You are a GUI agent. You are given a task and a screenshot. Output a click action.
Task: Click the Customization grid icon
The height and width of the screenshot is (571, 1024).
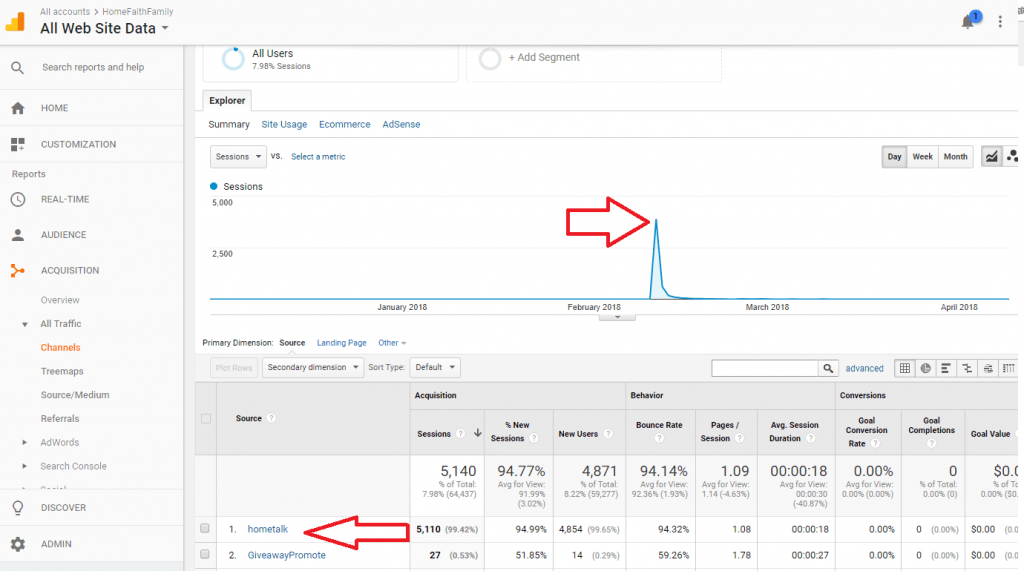pyautogui.click(x=18, y=144)
